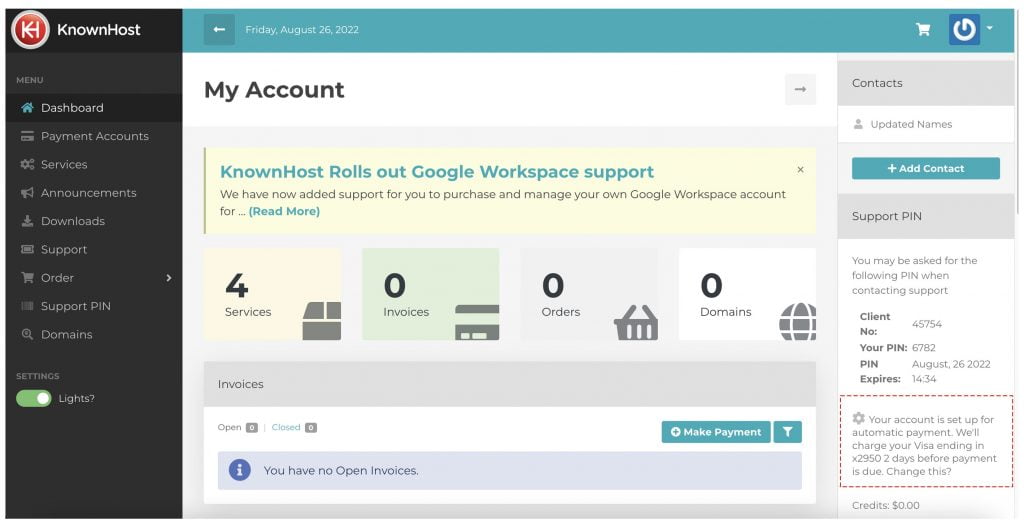Viewport: 1024px width, 531px height.
Task: Click the automatic payment gear icon
Action: point(859,418)
